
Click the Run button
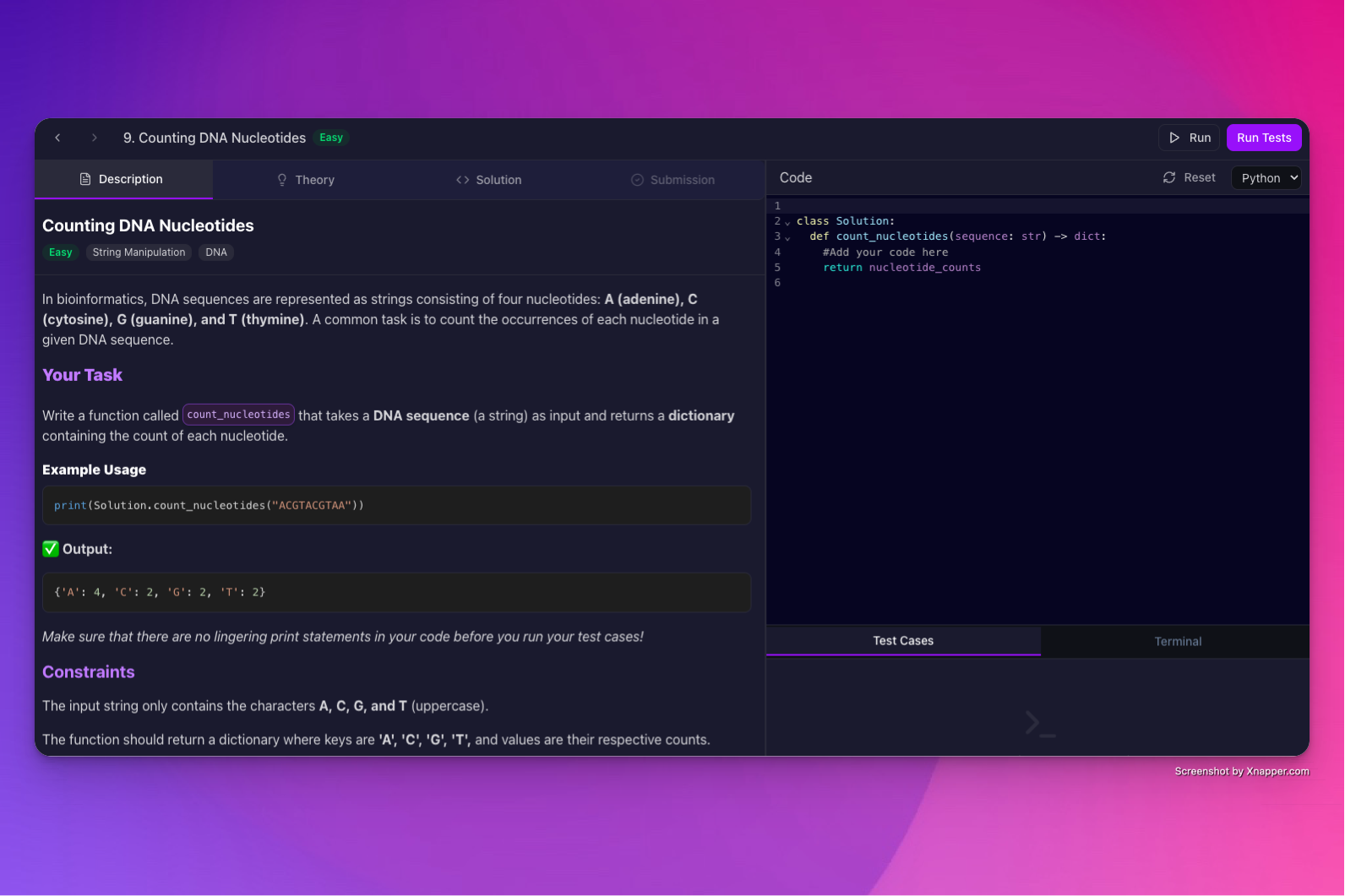[1190, 138]
